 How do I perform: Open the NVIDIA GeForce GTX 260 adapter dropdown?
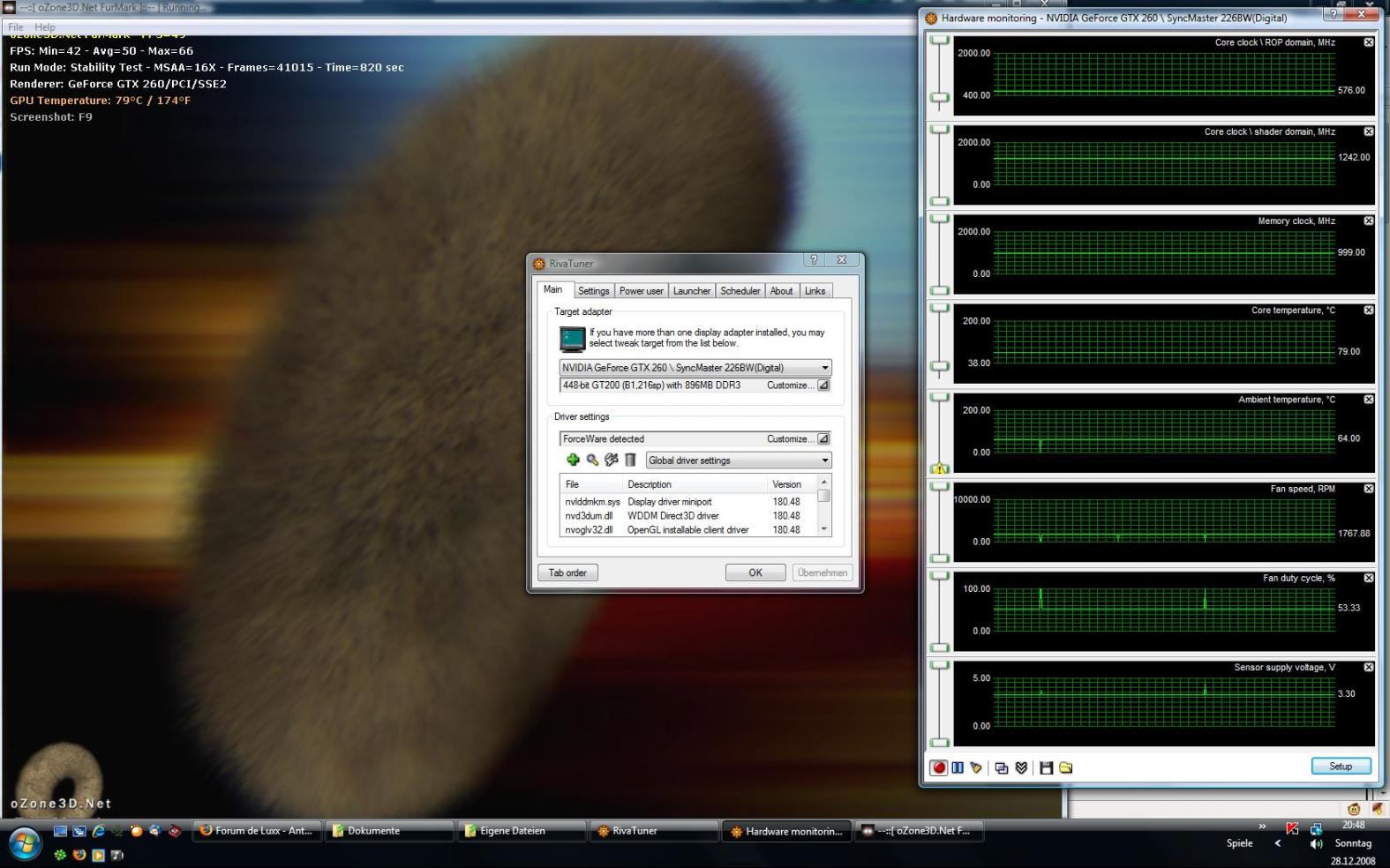point(695,368)
